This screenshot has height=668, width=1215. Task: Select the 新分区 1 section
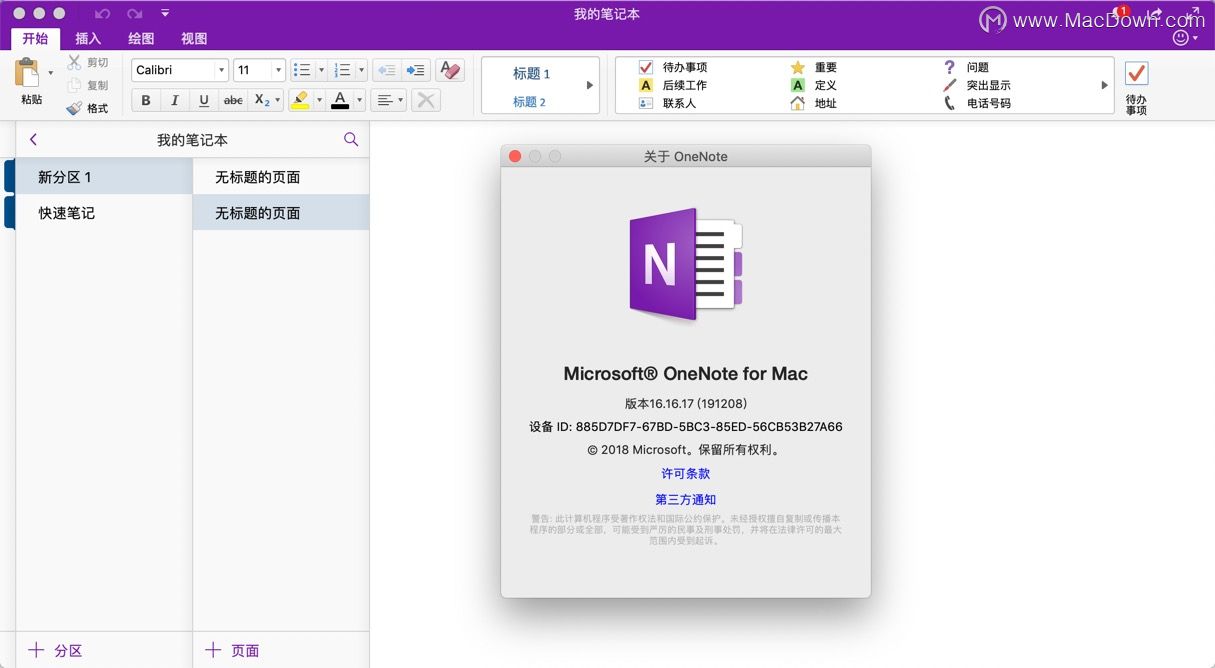coord(104,177)
